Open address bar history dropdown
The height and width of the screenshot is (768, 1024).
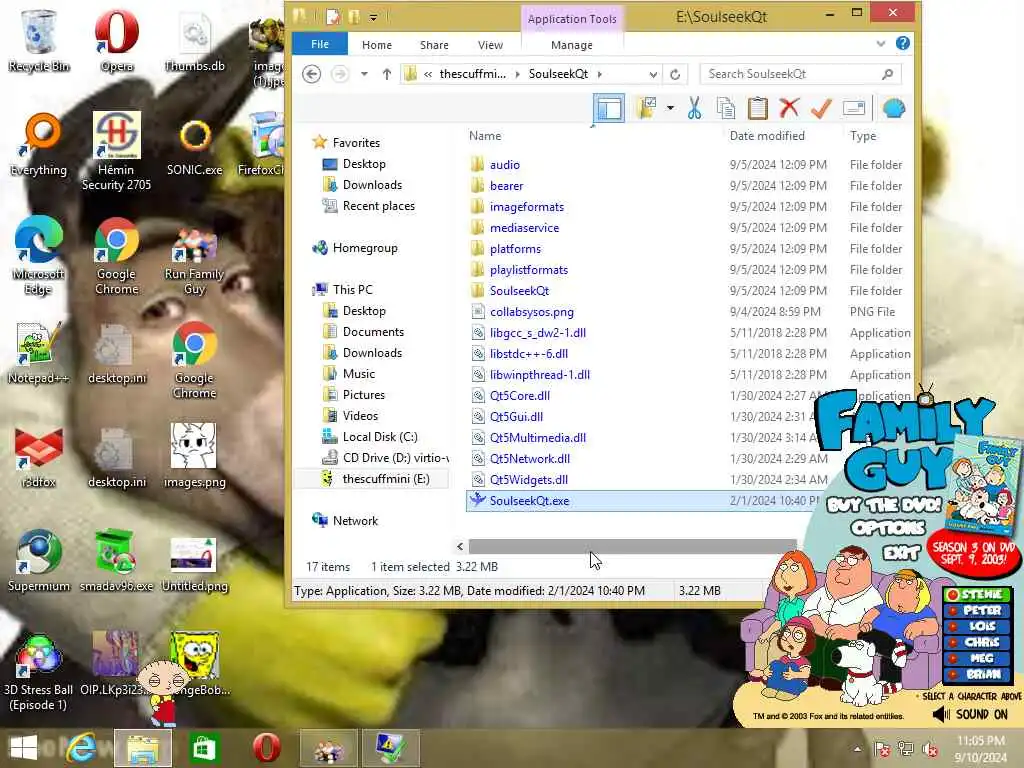click(x=653, y=74)
